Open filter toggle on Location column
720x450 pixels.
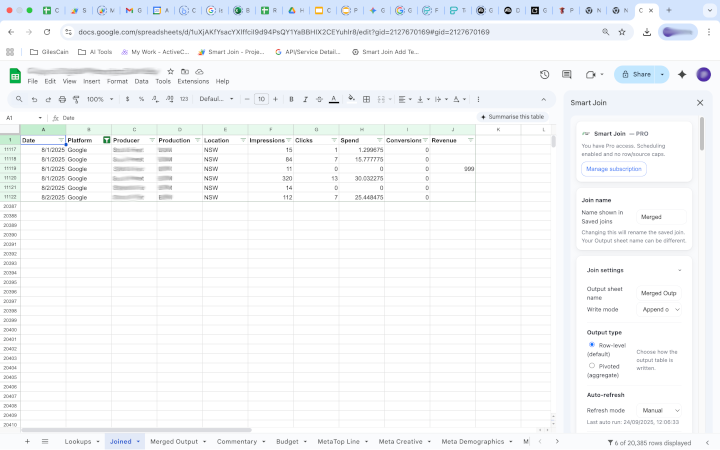[243, 140]
